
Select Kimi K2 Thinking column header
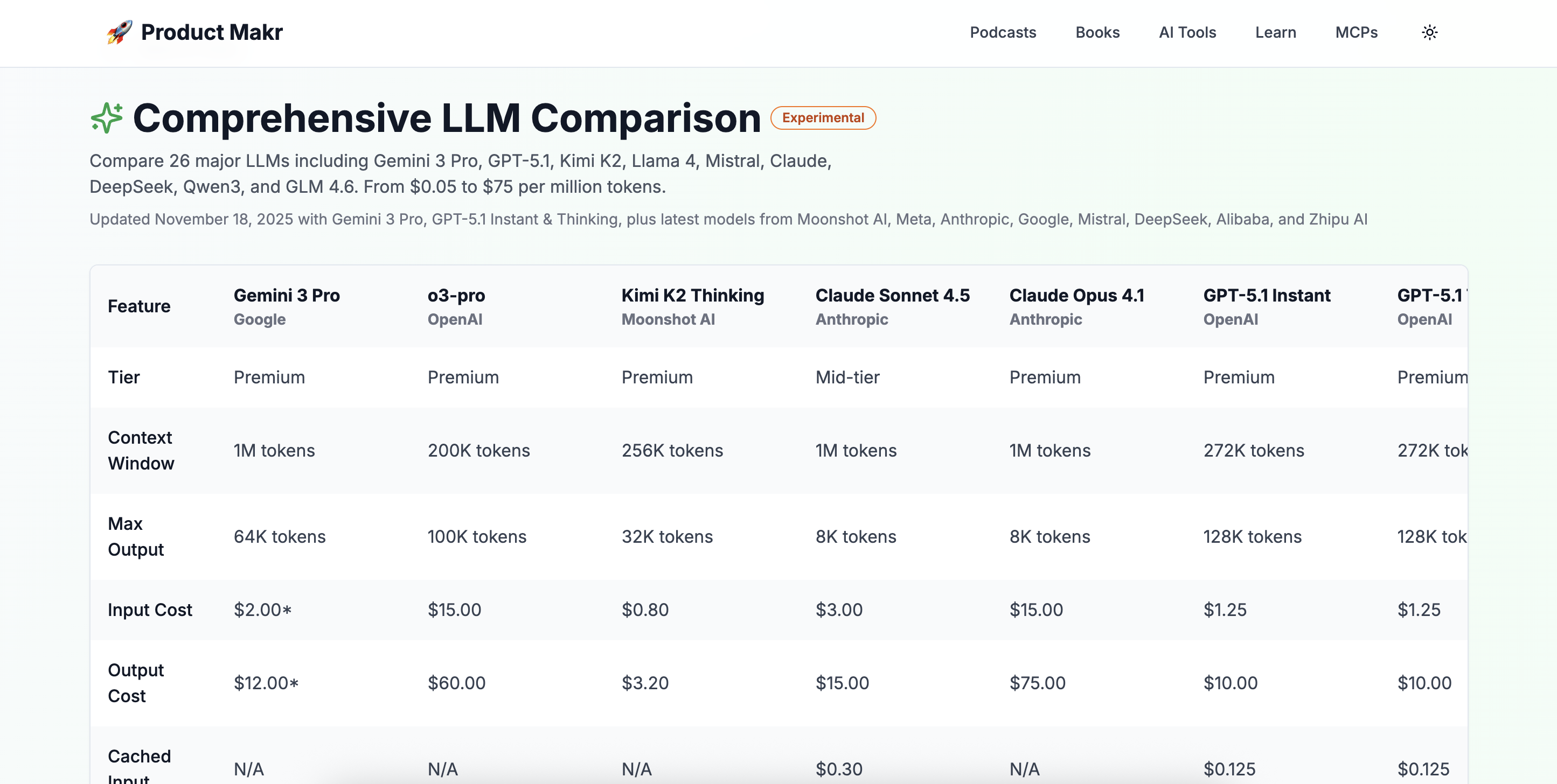pos(693,296)
